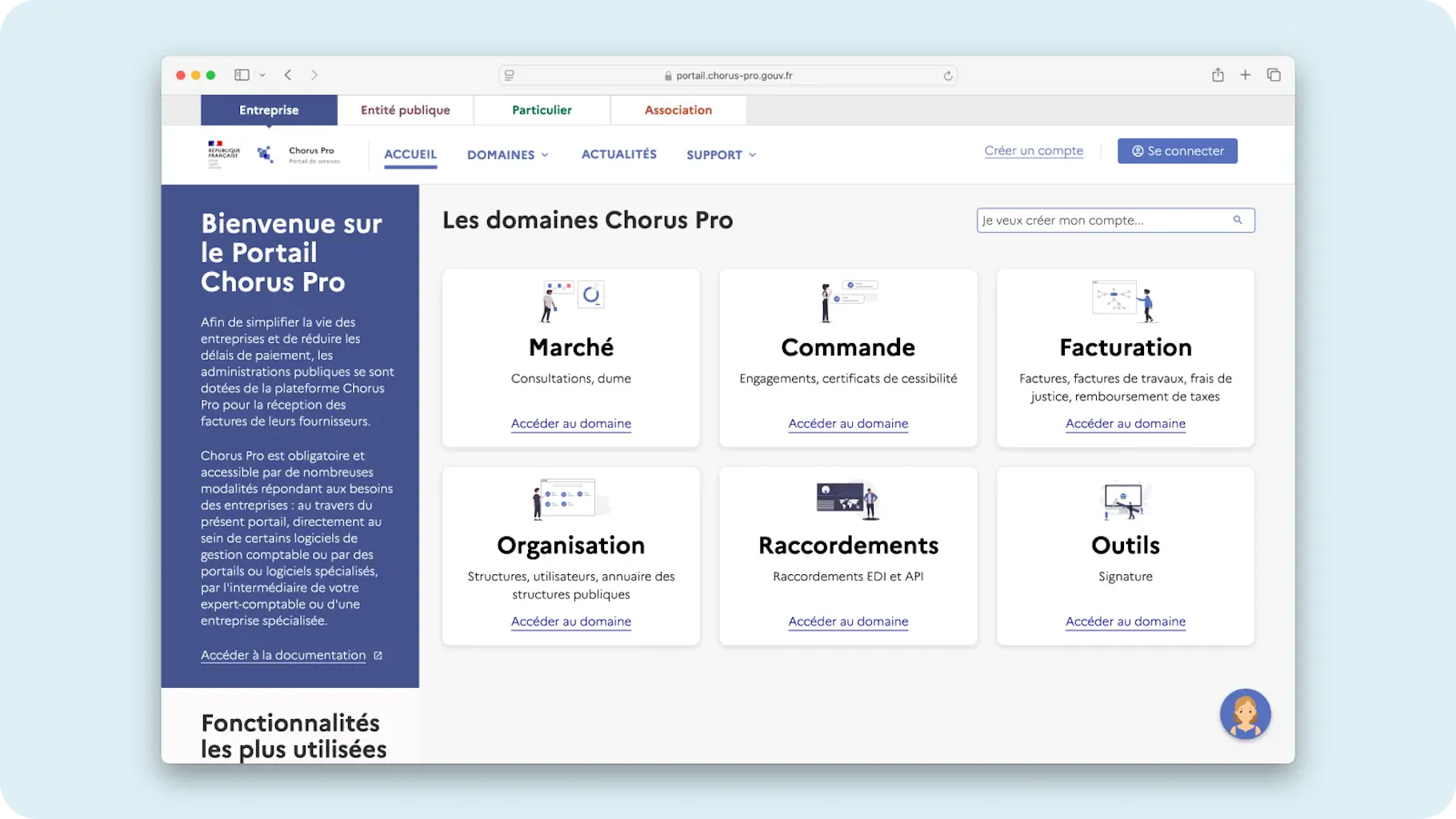1456x819 pixels.
Task: Open the ACTUALITÉS menu item
Action: coord(619,154)
